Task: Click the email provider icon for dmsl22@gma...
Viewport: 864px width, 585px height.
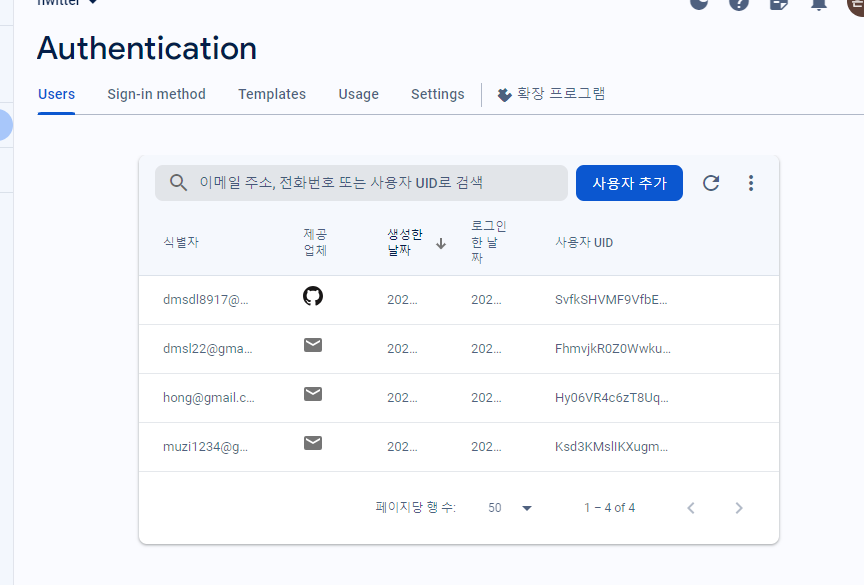Action: pos(313,345)
